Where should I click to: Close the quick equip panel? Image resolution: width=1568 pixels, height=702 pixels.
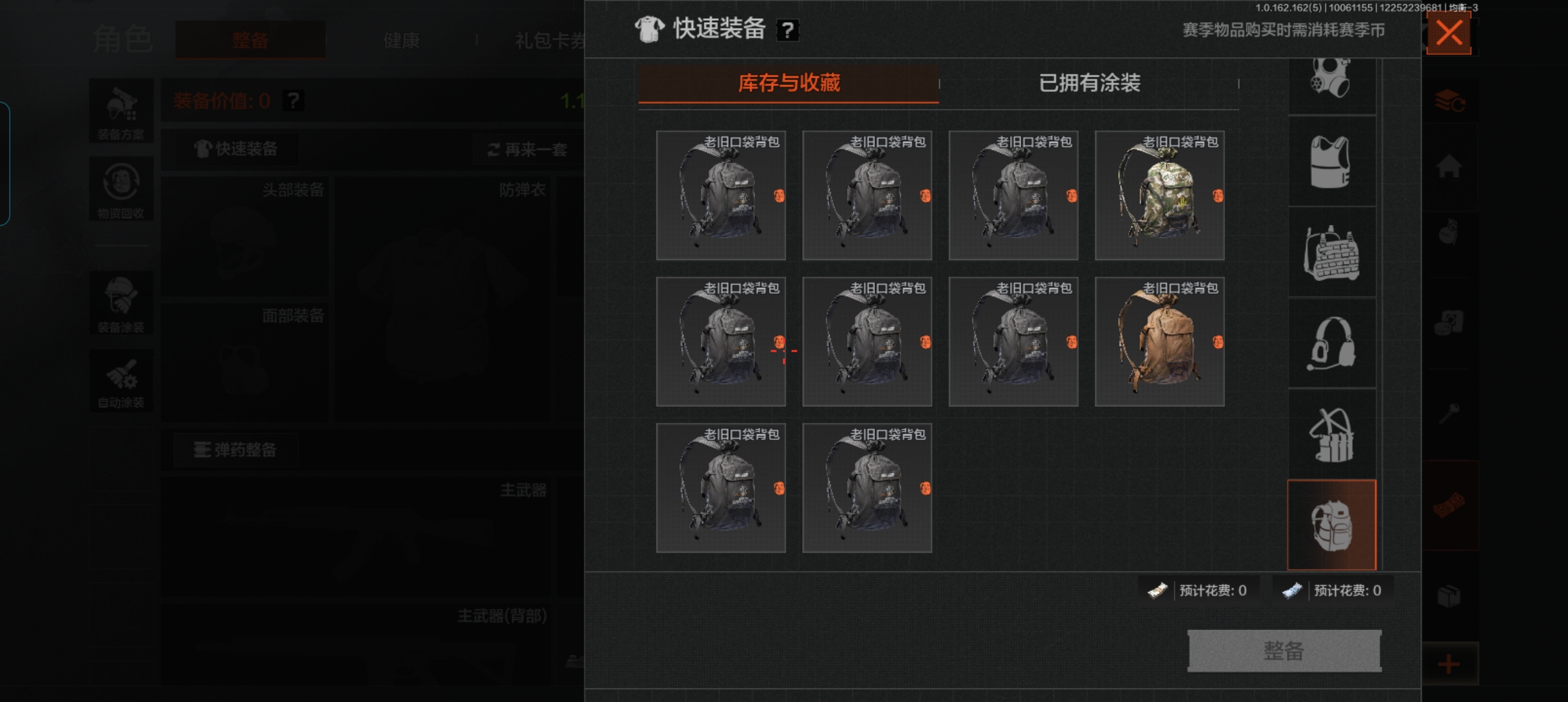coord(1448,32)
